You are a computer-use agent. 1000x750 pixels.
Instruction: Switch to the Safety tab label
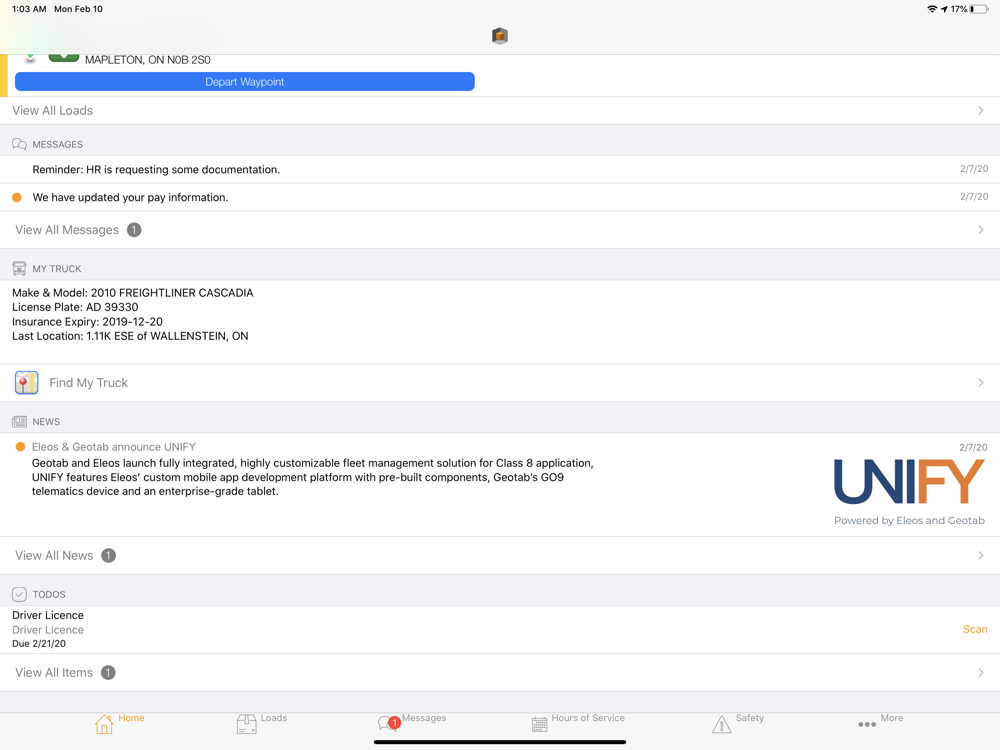(x=749, y=718)
